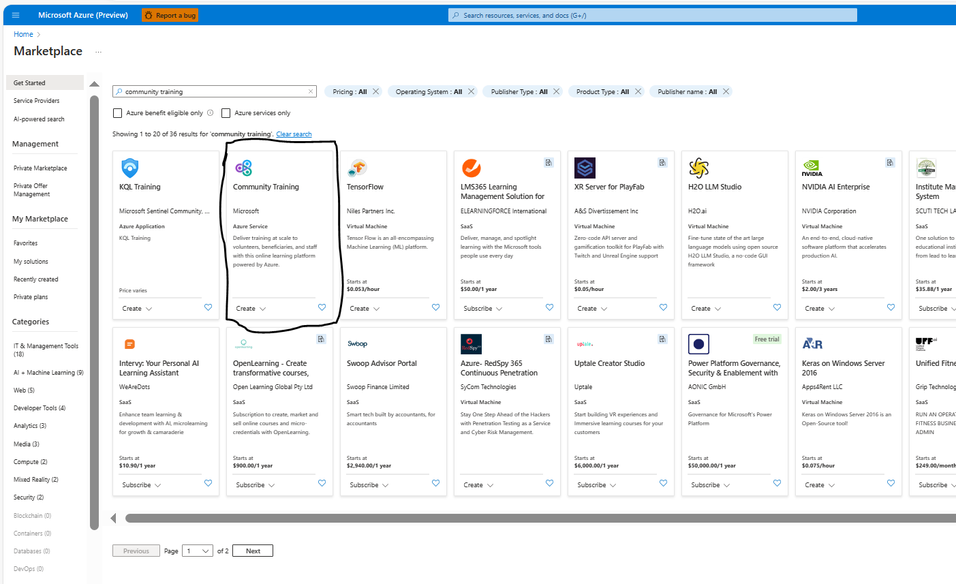Show info tooltip for Azure benefit eligible
The height and width of the screenshot is (584, 956).
coord(210,113)
